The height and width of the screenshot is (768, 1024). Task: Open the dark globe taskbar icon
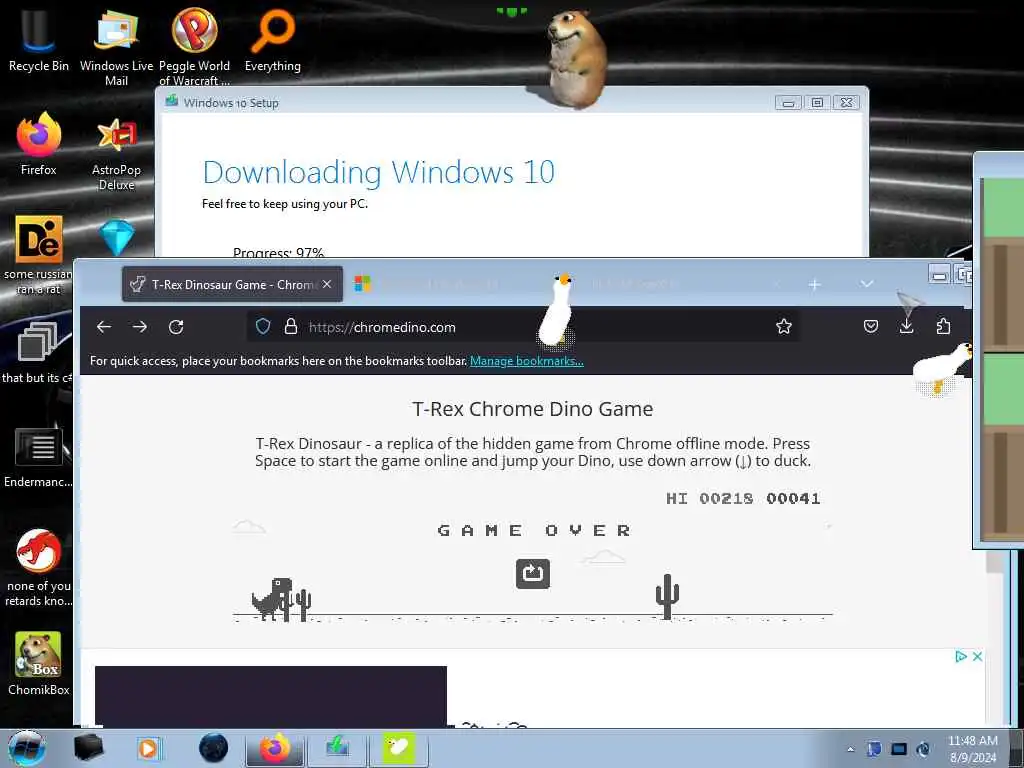[214, 748]
